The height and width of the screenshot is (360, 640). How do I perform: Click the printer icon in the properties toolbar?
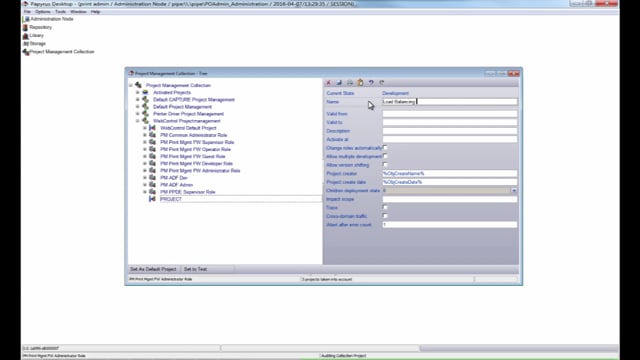click(350, 82)
